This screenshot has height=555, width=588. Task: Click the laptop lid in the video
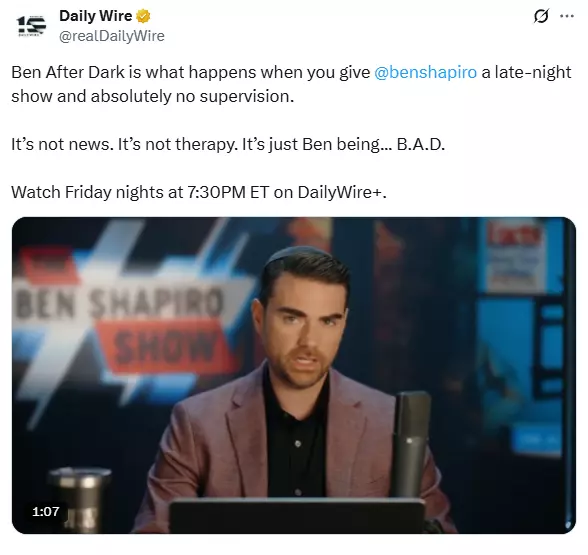click(296, 516)
